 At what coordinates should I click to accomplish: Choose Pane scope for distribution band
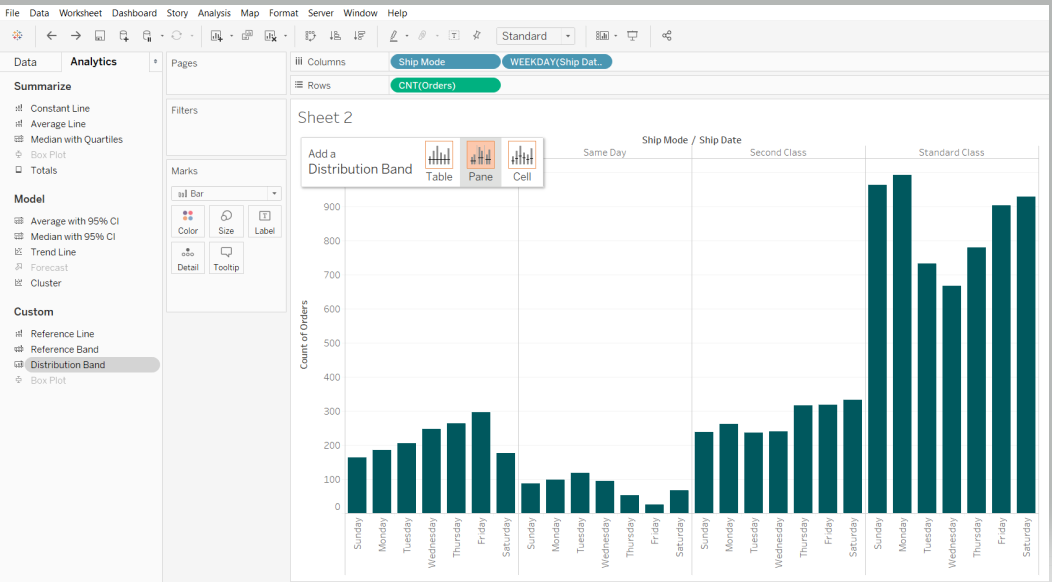[480, 161]
